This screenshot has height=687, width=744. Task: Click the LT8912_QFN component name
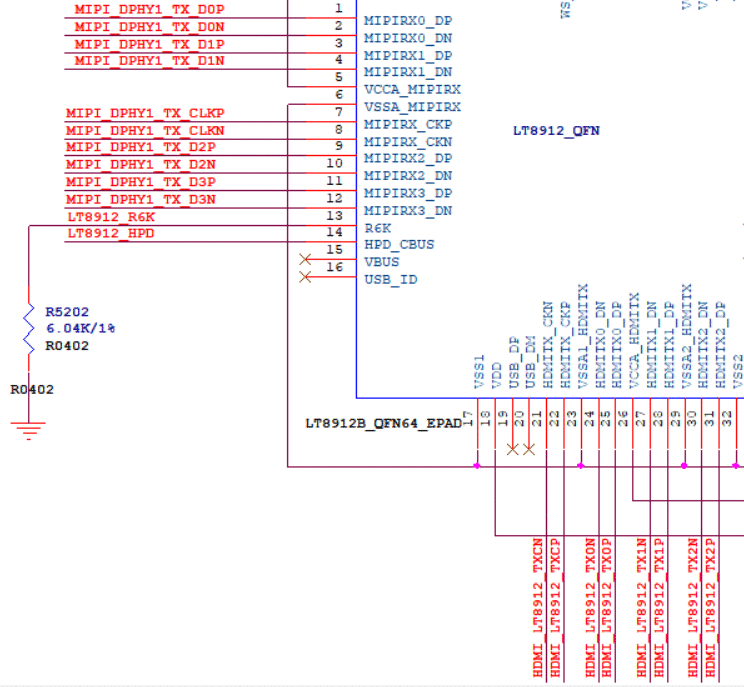(x=556, y=131)
